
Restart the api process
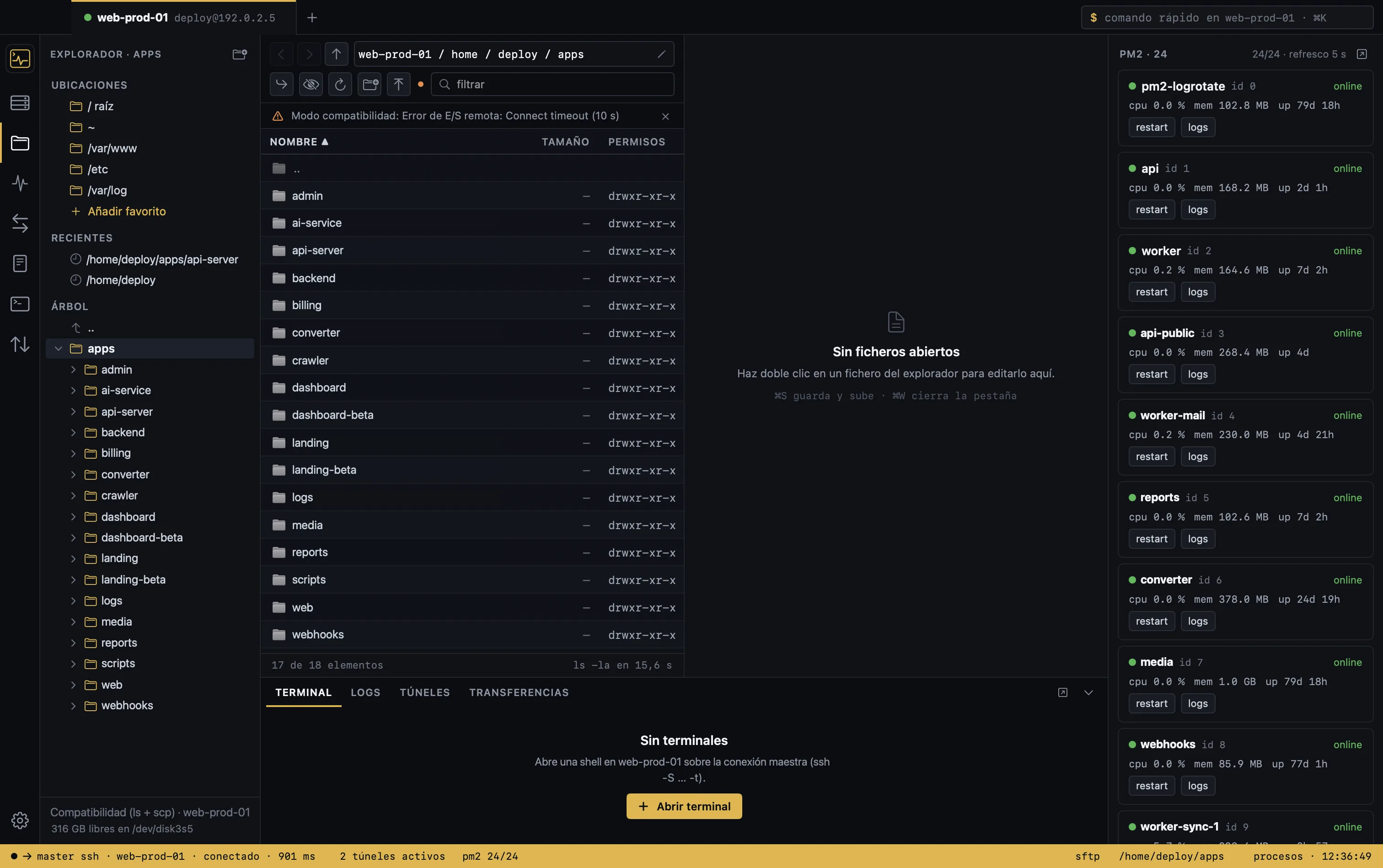point(1152,209)
